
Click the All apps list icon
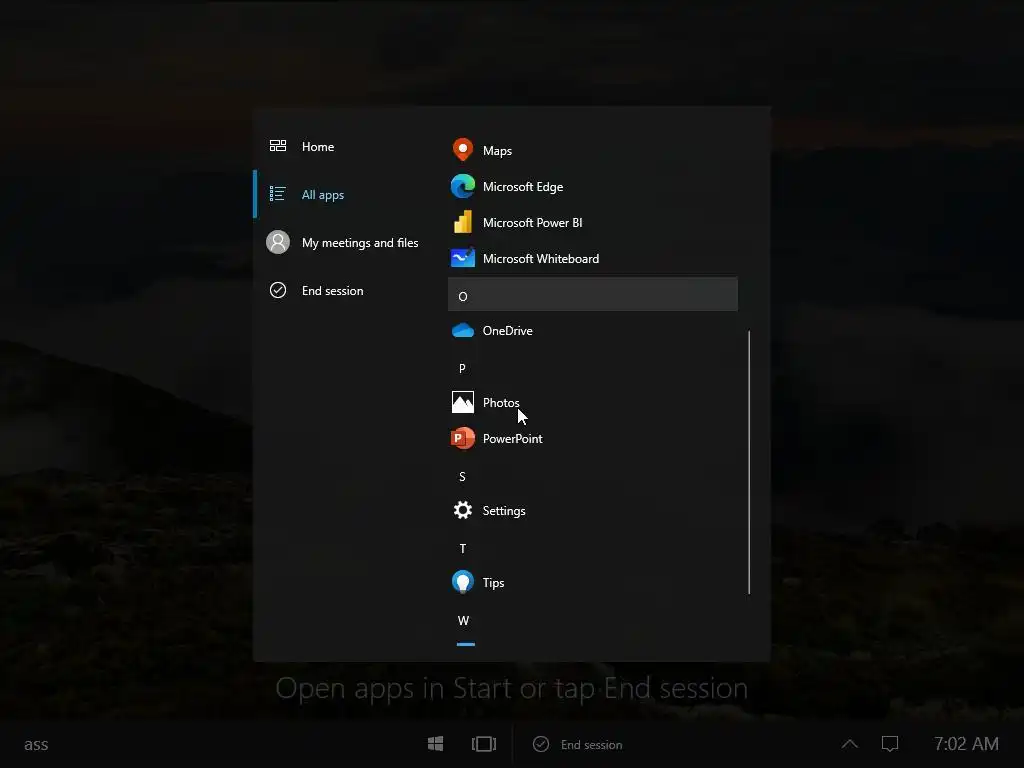coord(278,194)
